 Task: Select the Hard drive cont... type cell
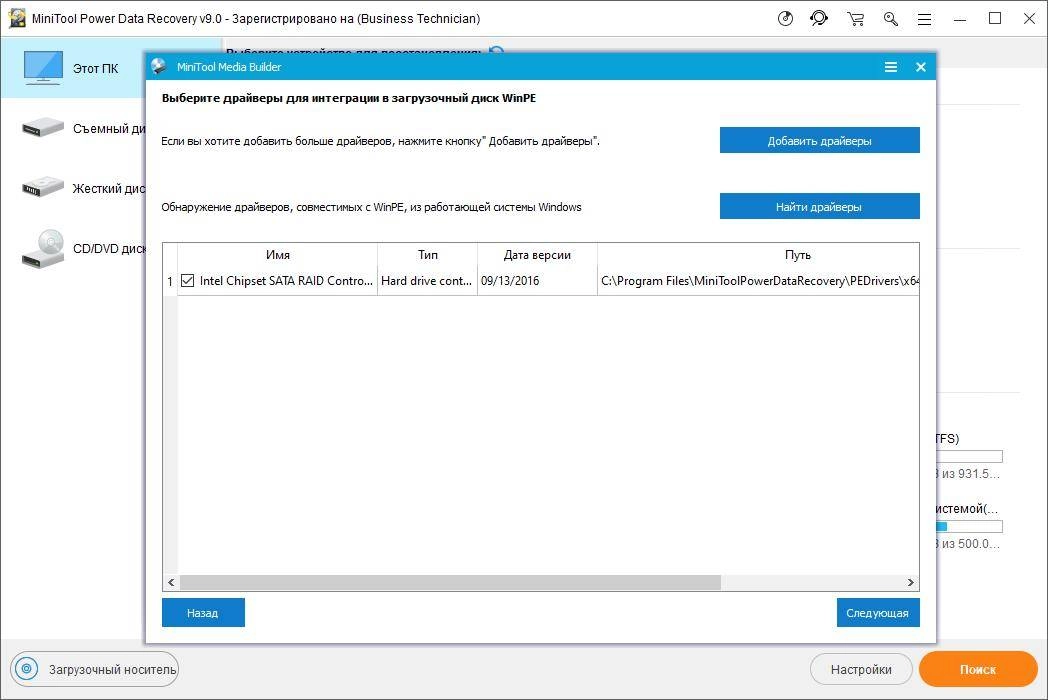pos(428,281)
